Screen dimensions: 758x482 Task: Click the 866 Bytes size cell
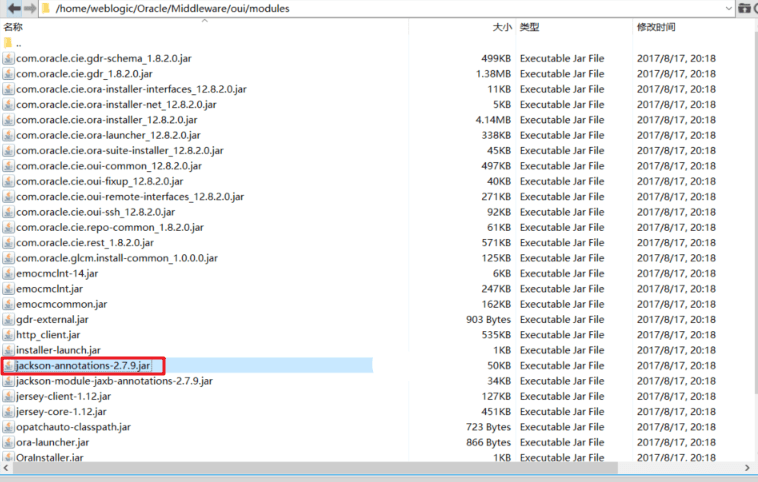(x=489, y=442)
